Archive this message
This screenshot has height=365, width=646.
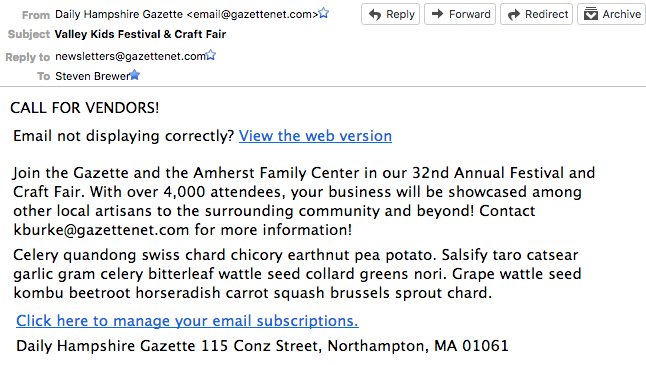click(x=612, y=14)
